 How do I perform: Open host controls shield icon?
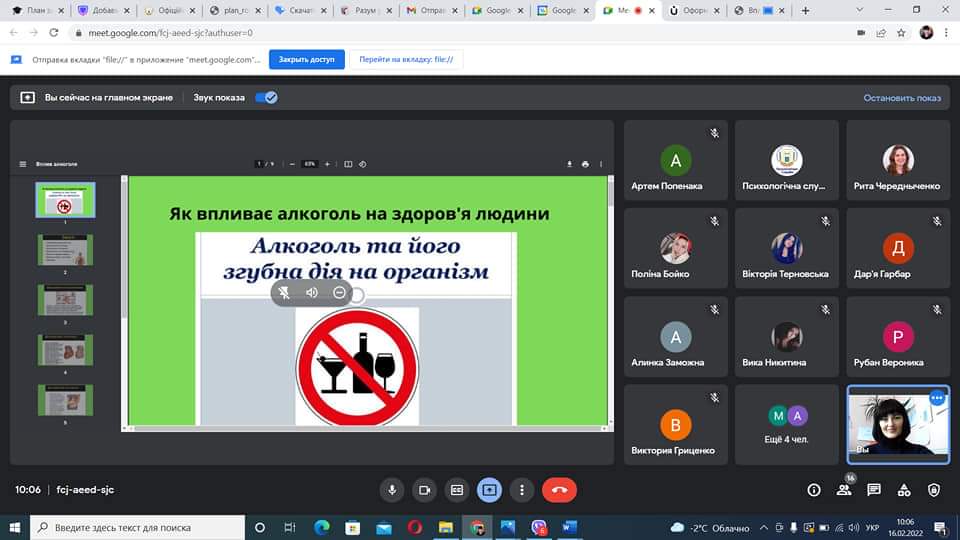coord(934,490)
